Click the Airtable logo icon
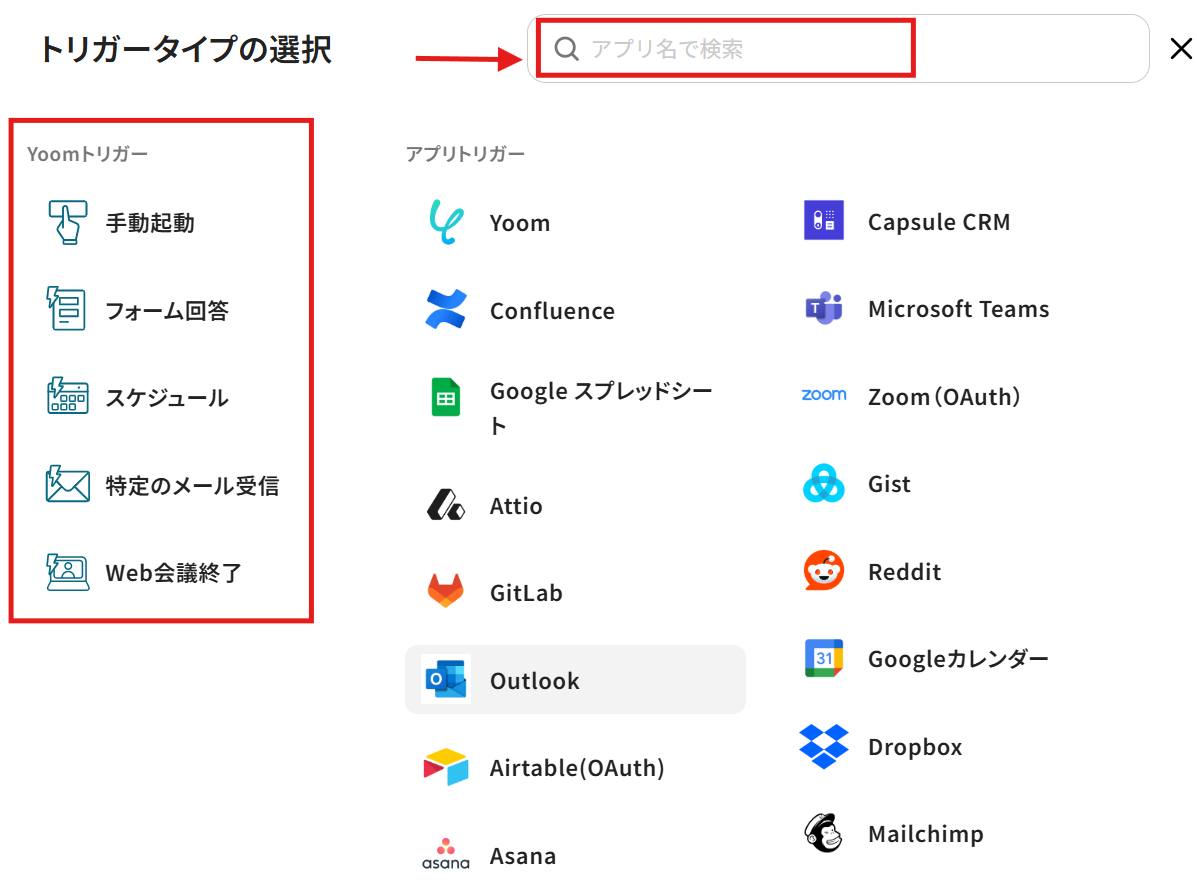The image size is (1197, 891). click(446, 767)
